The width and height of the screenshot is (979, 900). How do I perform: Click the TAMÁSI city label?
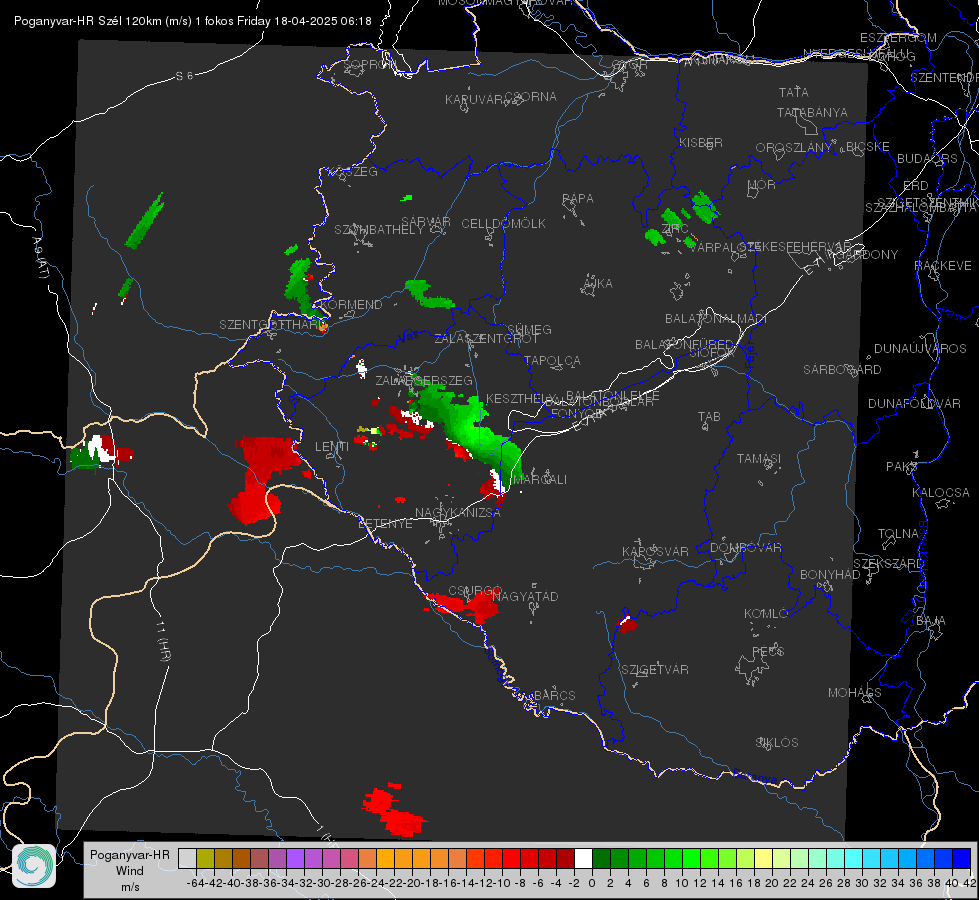coord(759,459)
